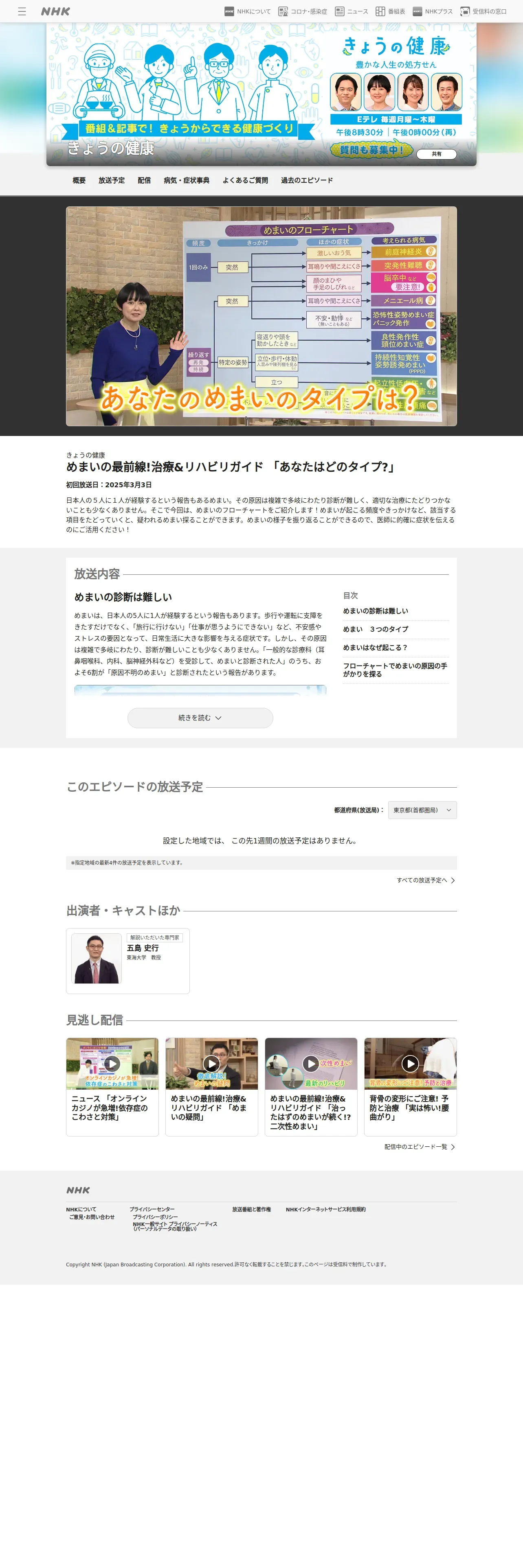Click the NHK logo in footer
This screenshot has width=523, height=1568.
tap(78, 1190)
